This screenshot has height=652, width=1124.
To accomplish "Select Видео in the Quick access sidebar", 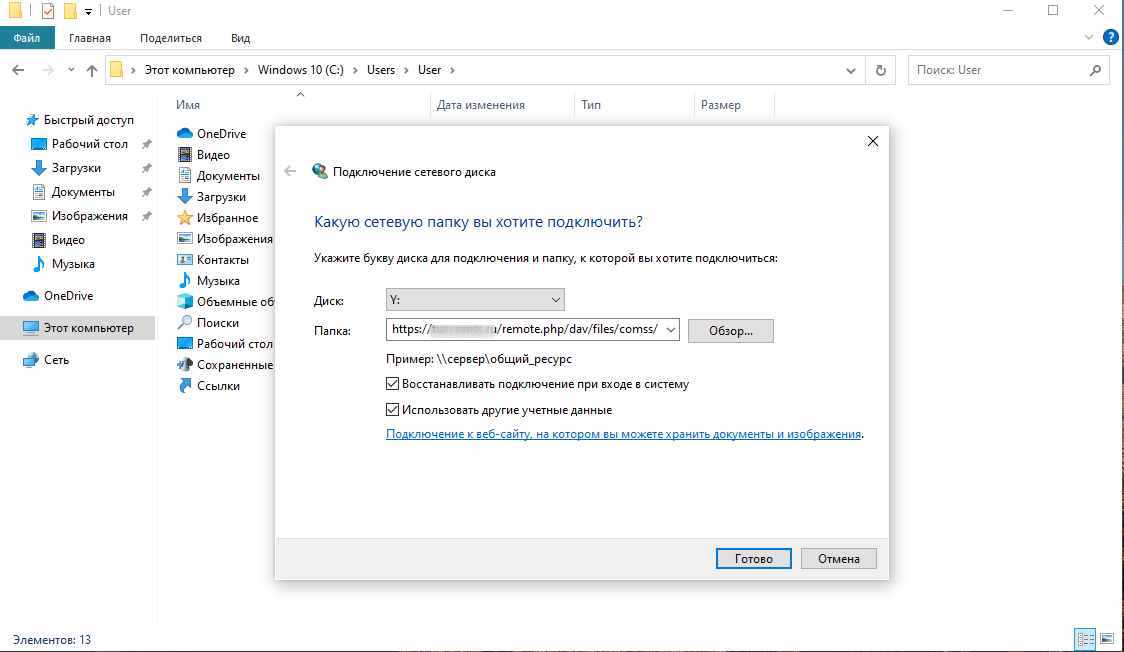I will tap(58, 240).
